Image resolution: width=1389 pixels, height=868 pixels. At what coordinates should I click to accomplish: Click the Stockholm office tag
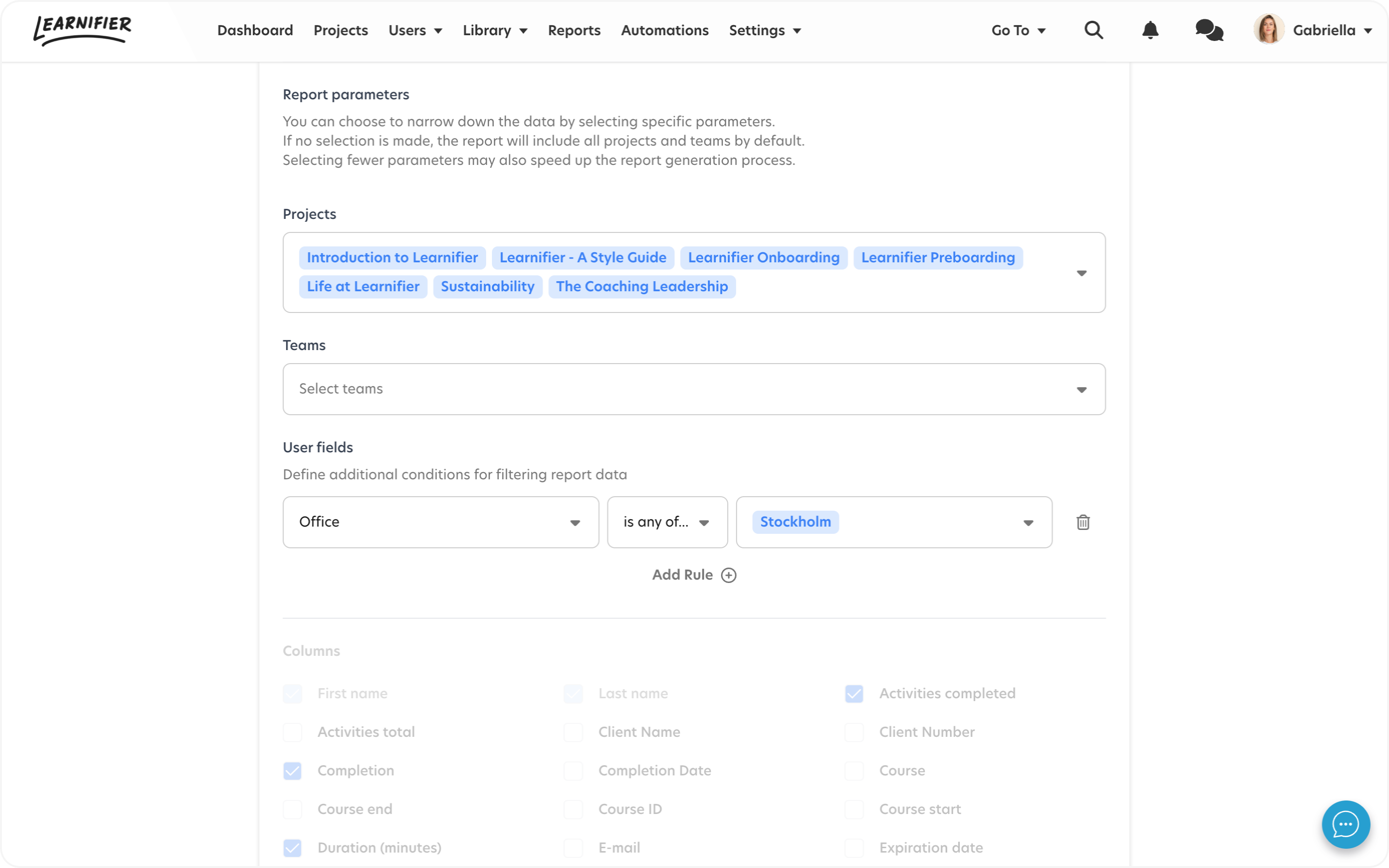(795, 521)
